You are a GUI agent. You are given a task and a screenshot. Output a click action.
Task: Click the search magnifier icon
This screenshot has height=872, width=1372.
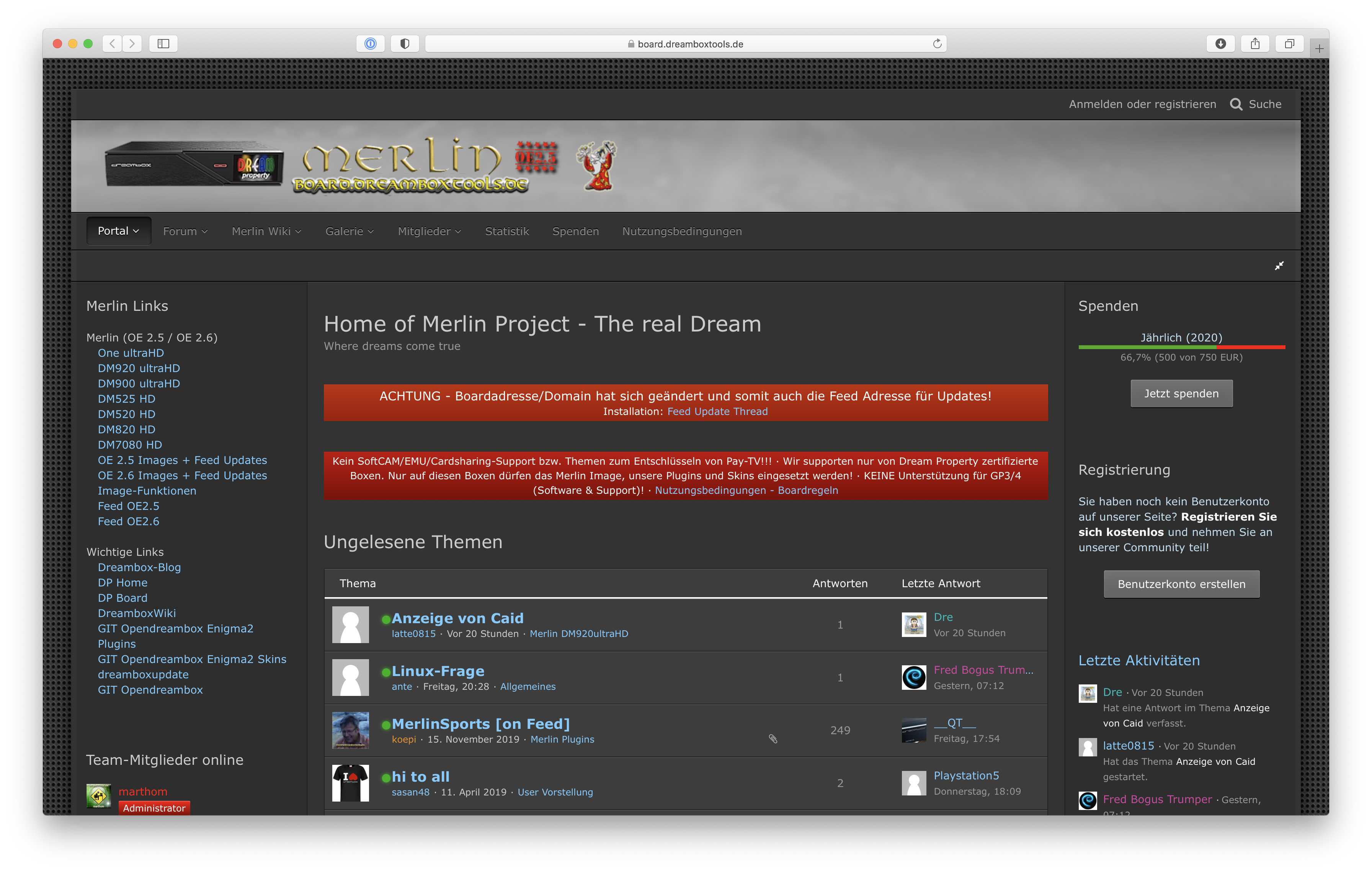[1236, 104]
